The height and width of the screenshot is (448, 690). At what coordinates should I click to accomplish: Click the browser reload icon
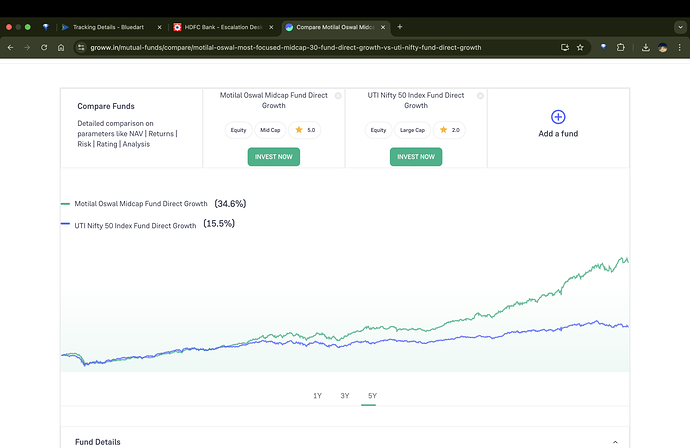click(x=44, y=47)
